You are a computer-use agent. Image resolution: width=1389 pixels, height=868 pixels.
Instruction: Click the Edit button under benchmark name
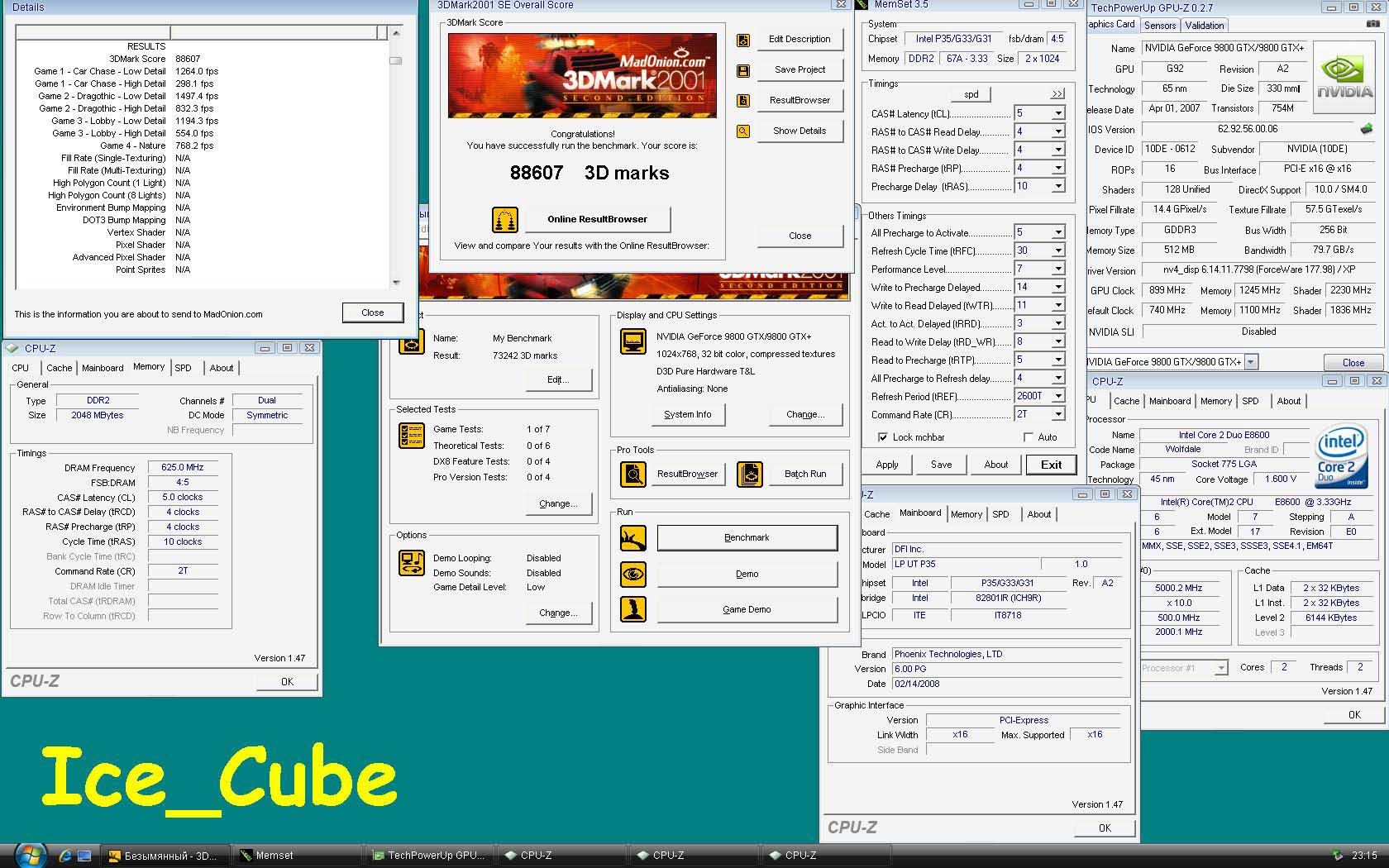point(559,379)
